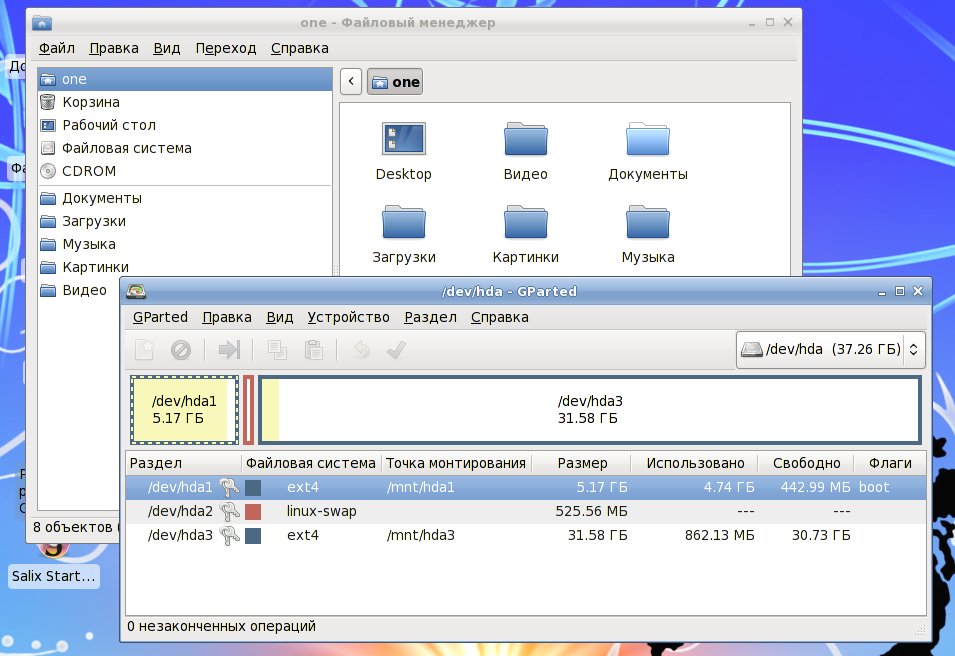Image resolution: width=955 pixels, height=656 pixels.
Task: Open the Документы folder in the file view
Action: [x=648, y=139]
